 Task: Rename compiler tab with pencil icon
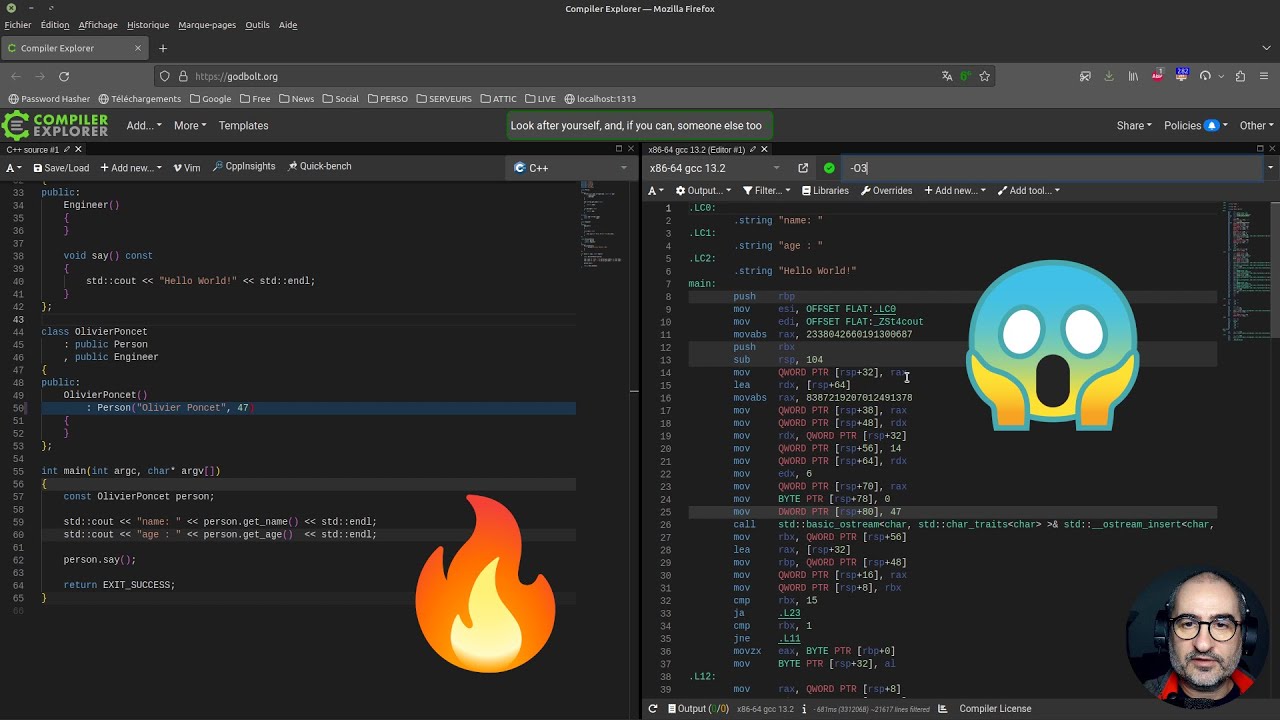point(751,149)
